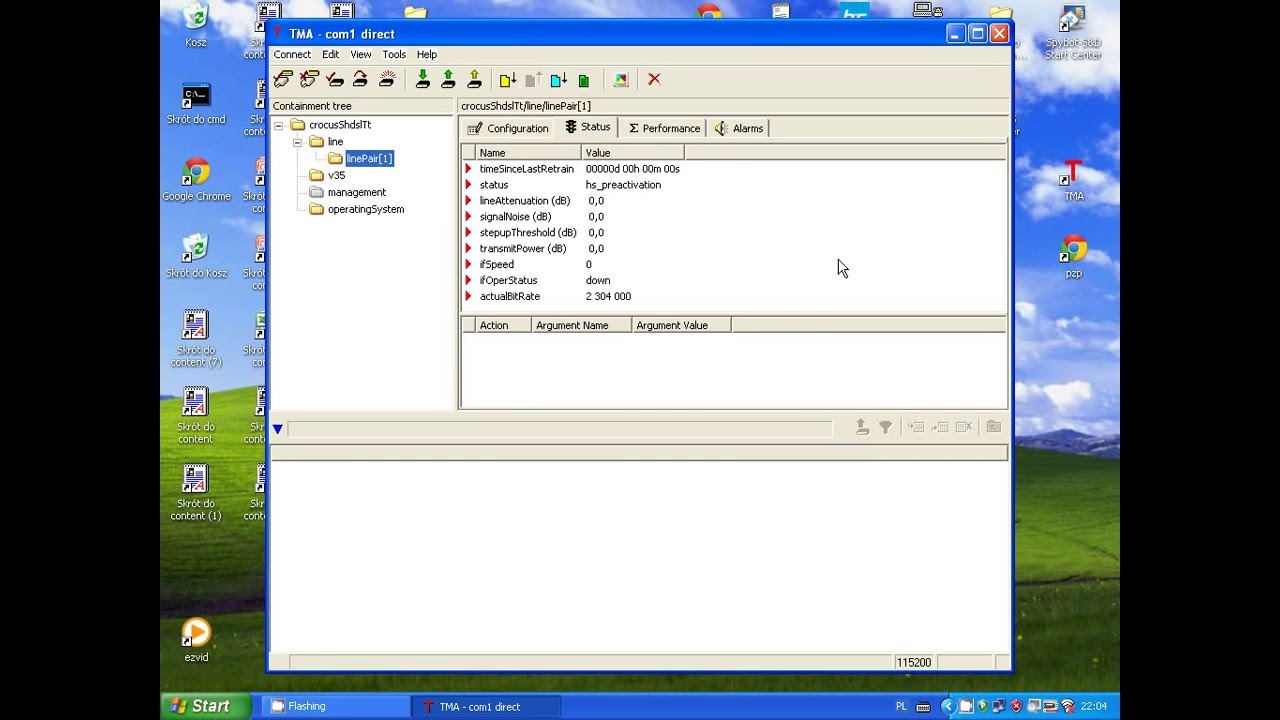
Task: Select the TMA desktop shortcut icon
Action: point(1073,179)
